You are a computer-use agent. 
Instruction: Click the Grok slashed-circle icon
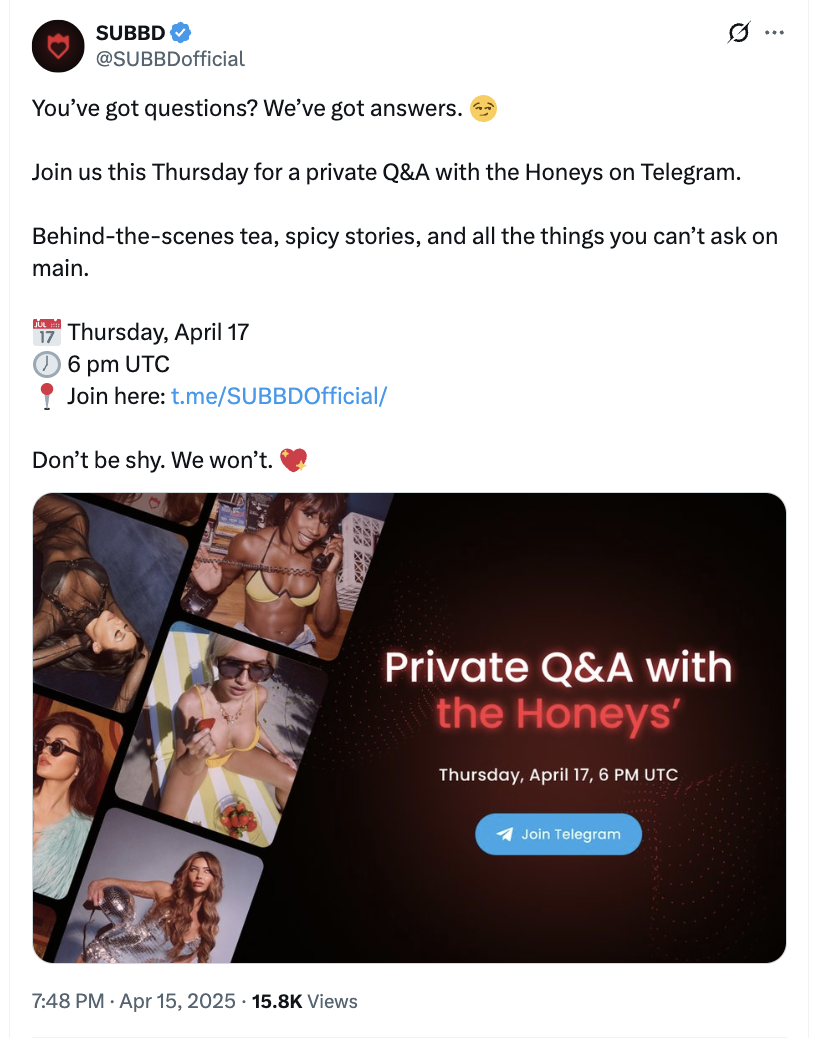point(738,33)
